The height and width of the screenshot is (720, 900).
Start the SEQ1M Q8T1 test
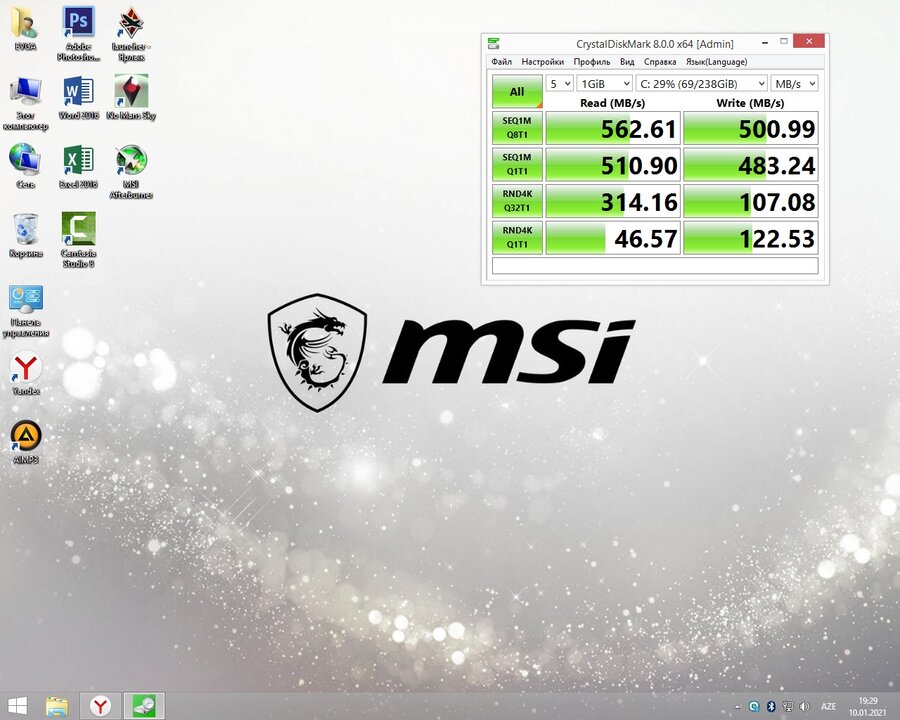517,129
